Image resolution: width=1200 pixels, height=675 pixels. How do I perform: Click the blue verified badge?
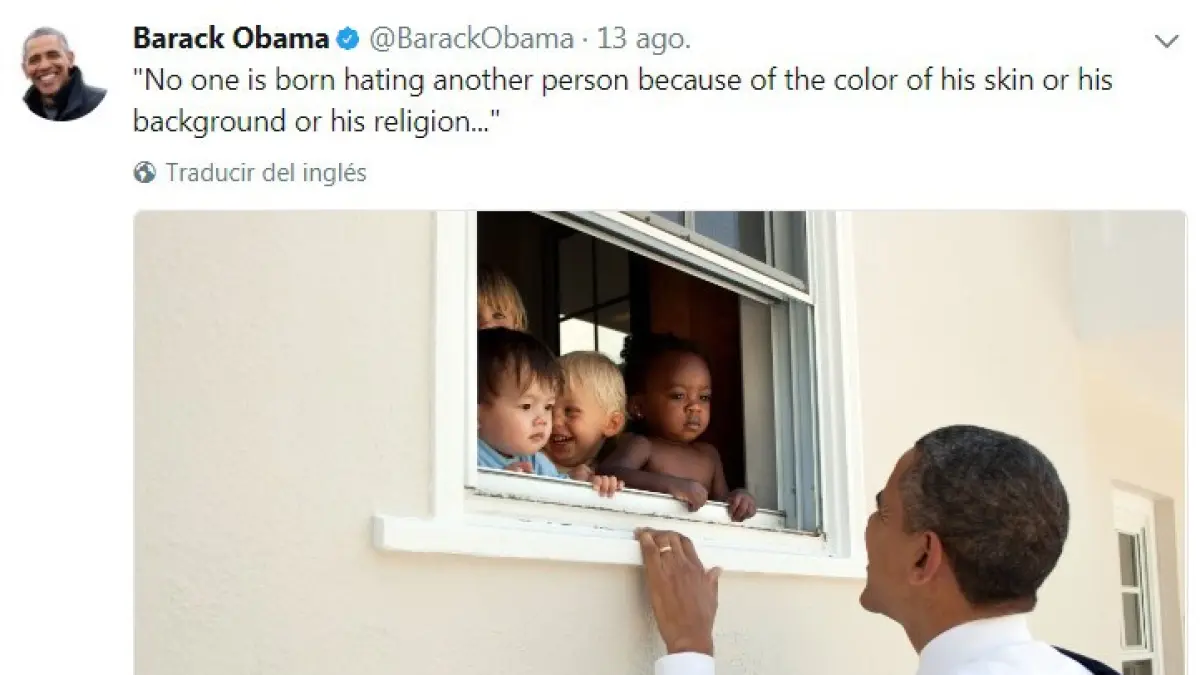[348, 40]
